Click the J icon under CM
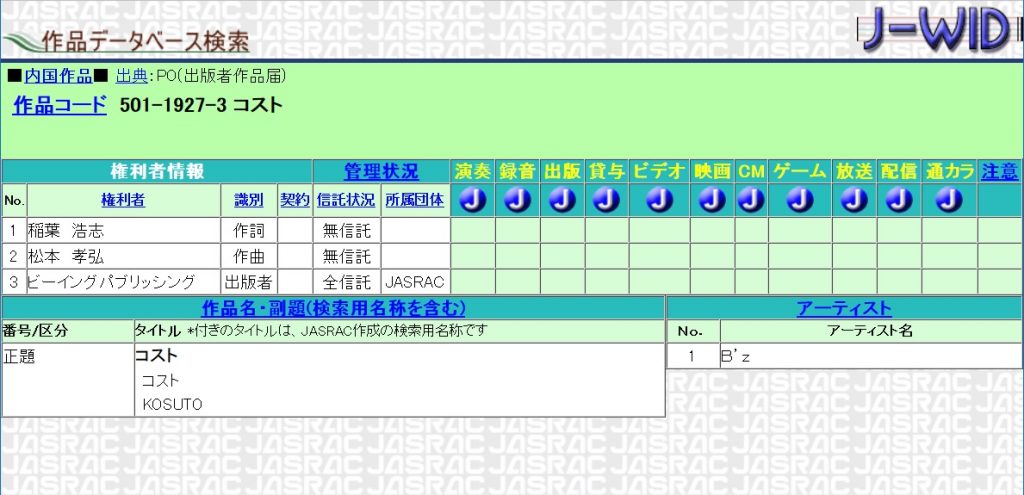The image size is (1024, 495). tap(752, 200)
